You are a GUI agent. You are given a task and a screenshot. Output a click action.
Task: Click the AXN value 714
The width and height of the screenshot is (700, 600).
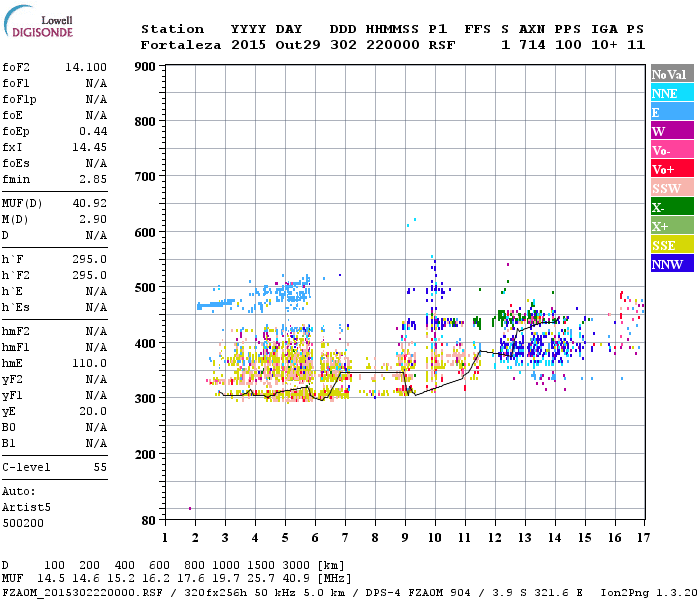[532, 45]
